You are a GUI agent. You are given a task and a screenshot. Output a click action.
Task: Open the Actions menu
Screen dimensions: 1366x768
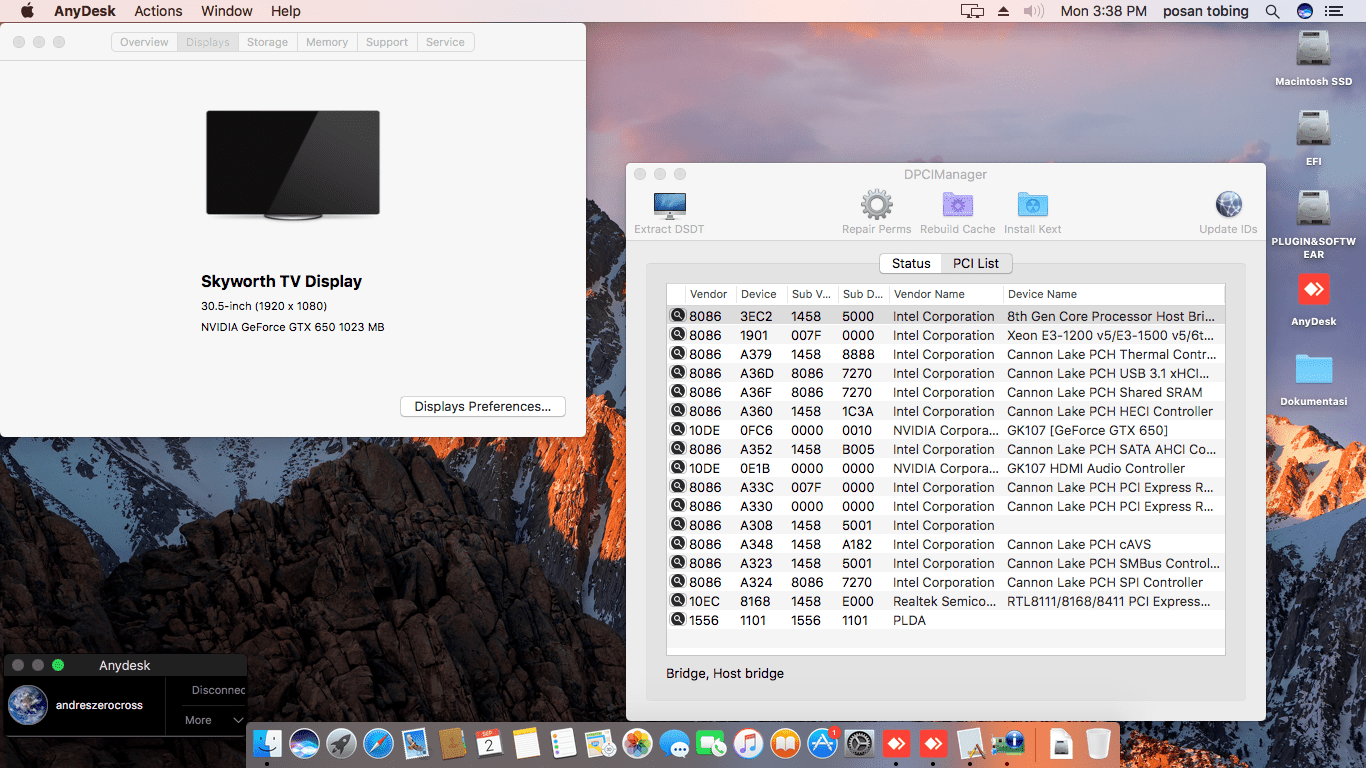tap(158, 11)
